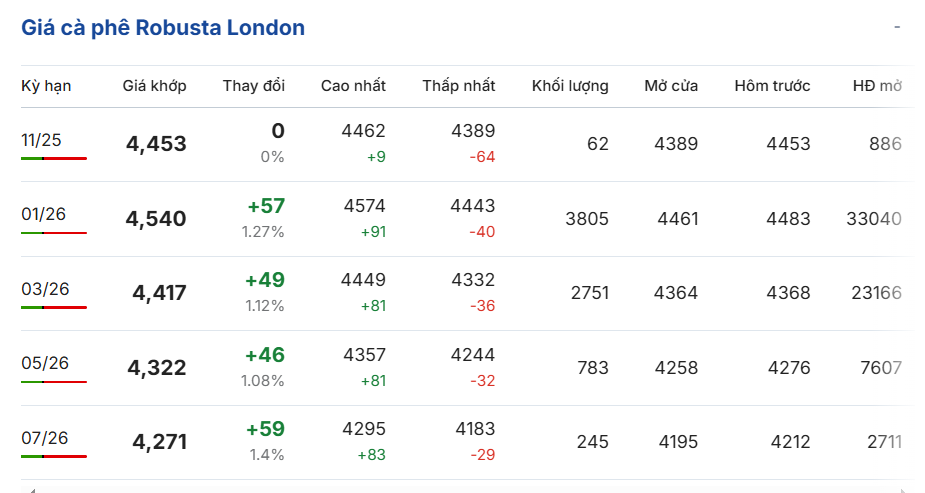Click the 'Cao nhất' column header
Screen dimensions: 925x493
tap(353, 86)
